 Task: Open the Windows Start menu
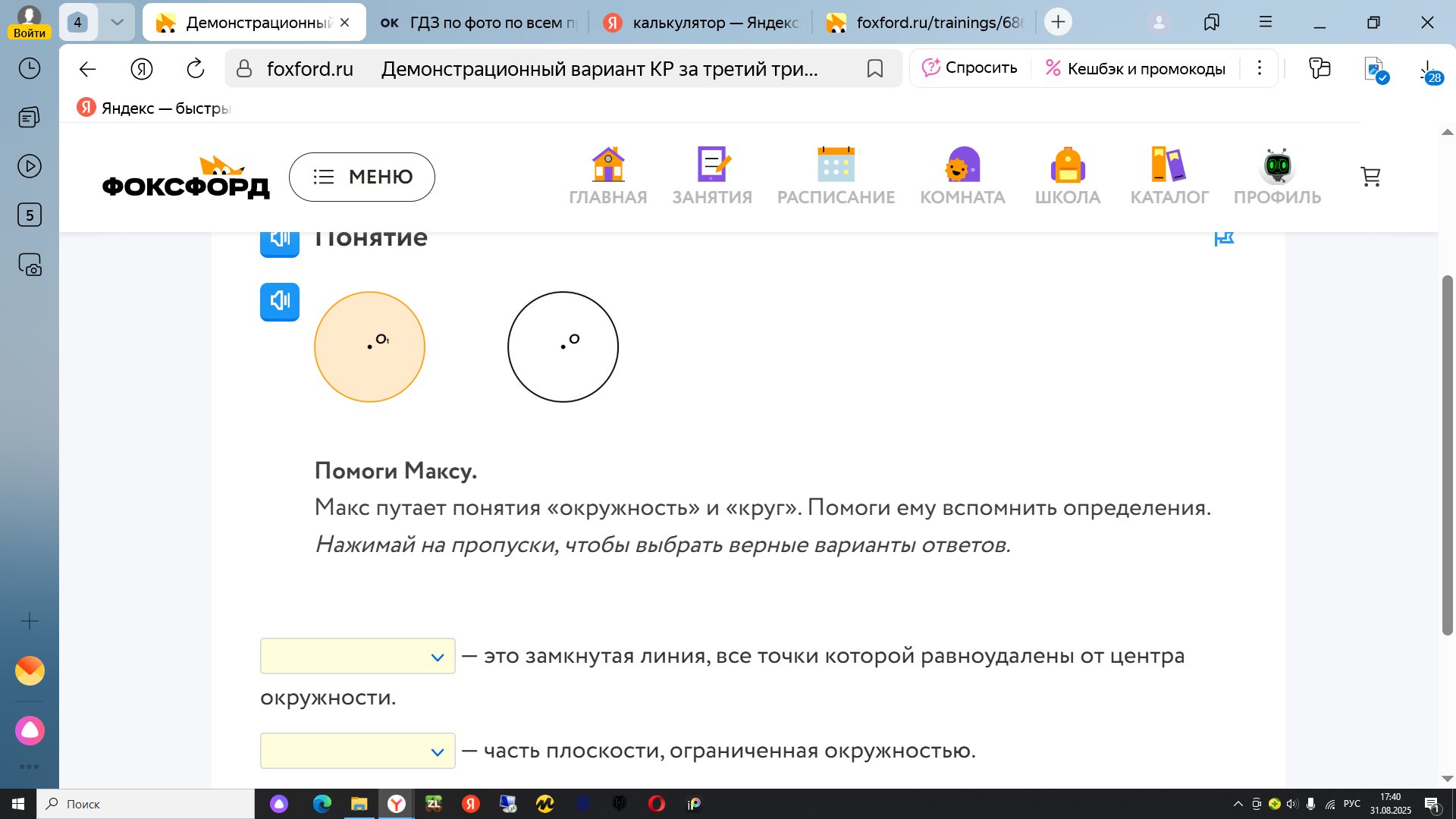tap(18, 804)
